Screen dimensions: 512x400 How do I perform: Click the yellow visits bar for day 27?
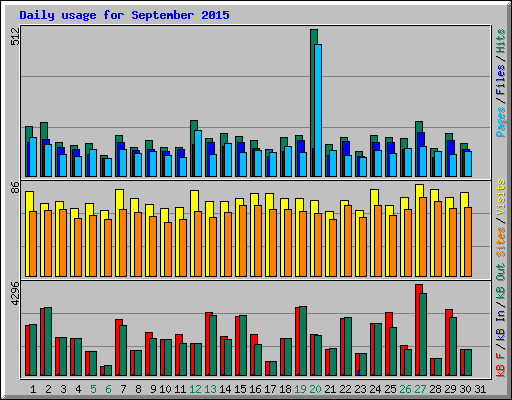[x=417, y=230]
